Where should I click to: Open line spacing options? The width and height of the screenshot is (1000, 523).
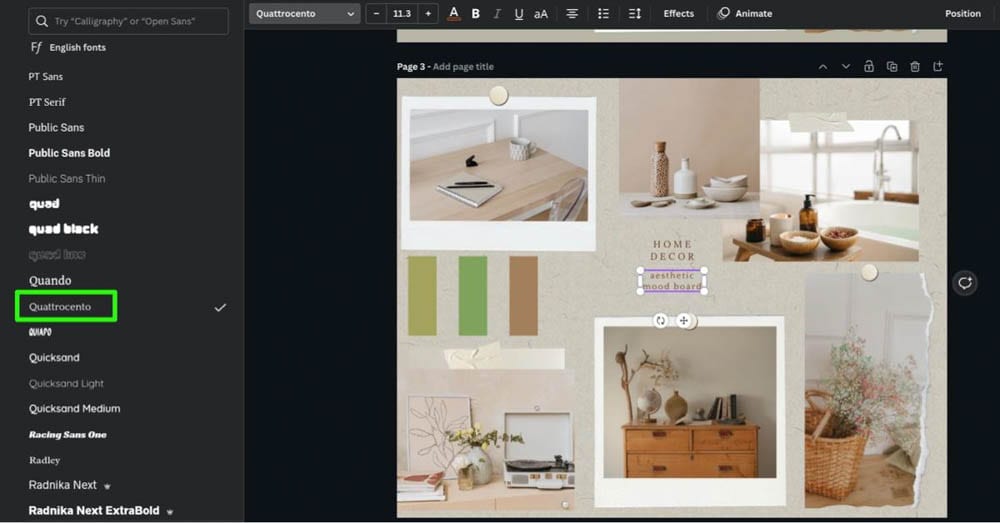tap(635, 14)
